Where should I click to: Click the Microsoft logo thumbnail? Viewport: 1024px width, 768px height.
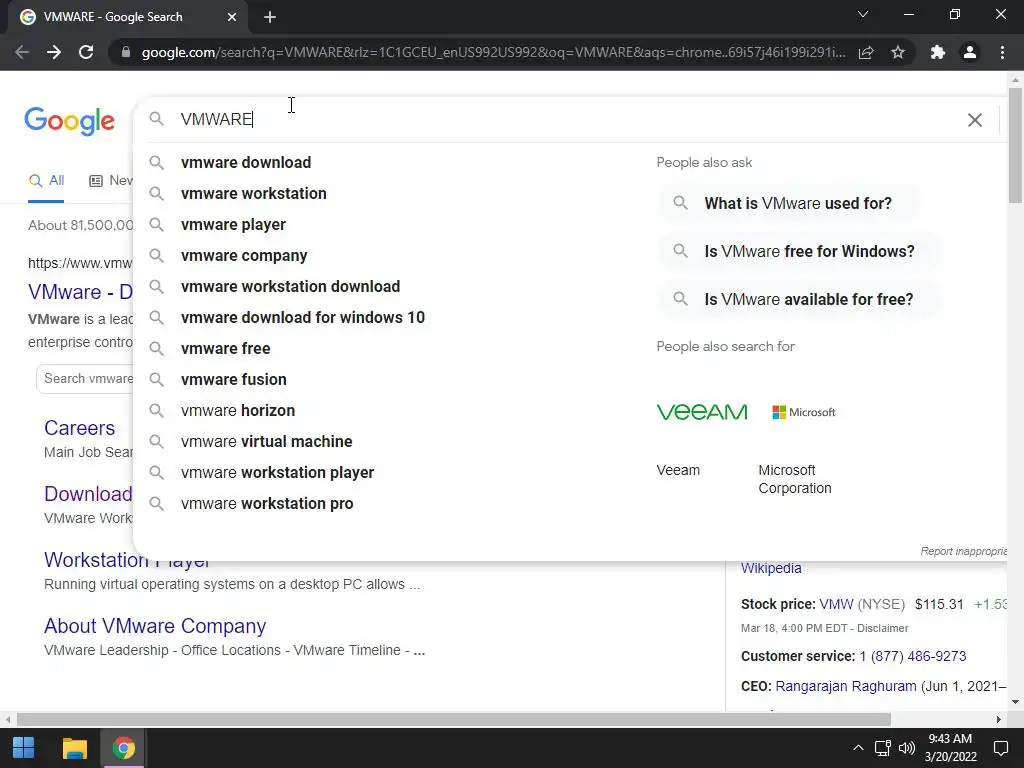(x=804, y=412)
